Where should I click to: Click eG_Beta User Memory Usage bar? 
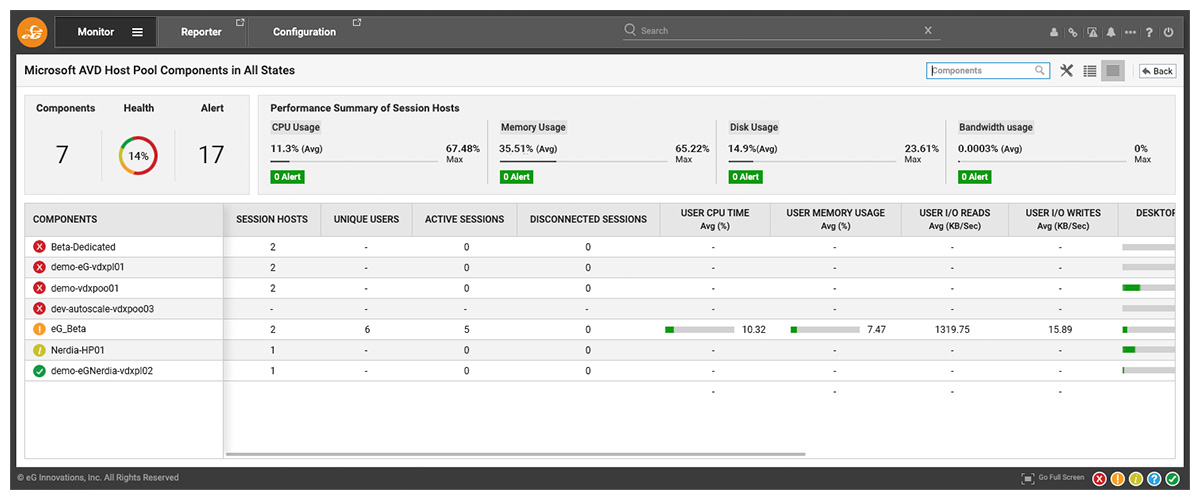[824, 329]
